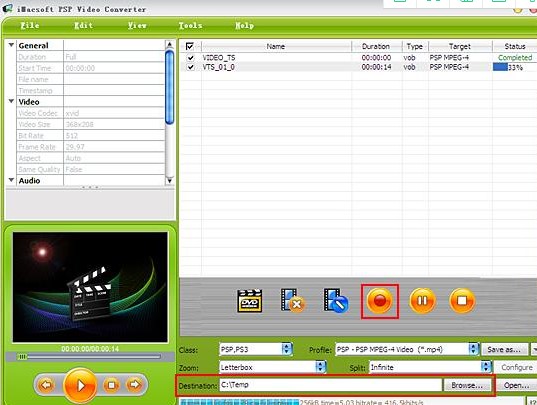Collapse the Video properties section
The image size is (537, 405).
click(x=11, y=101)
